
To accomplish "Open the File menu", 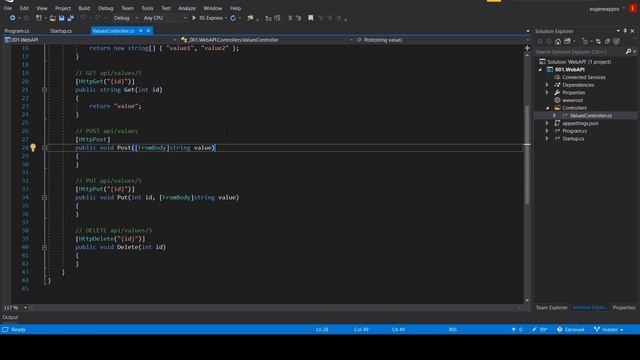I will coord(8,8).
